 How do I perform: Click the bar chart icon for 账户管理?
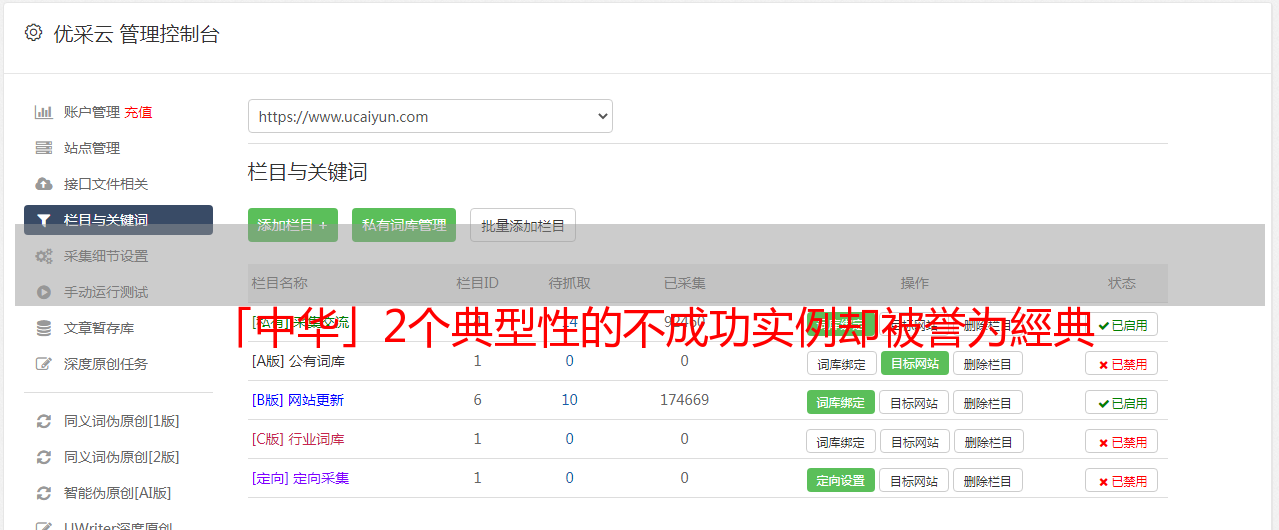pos(43,112)
